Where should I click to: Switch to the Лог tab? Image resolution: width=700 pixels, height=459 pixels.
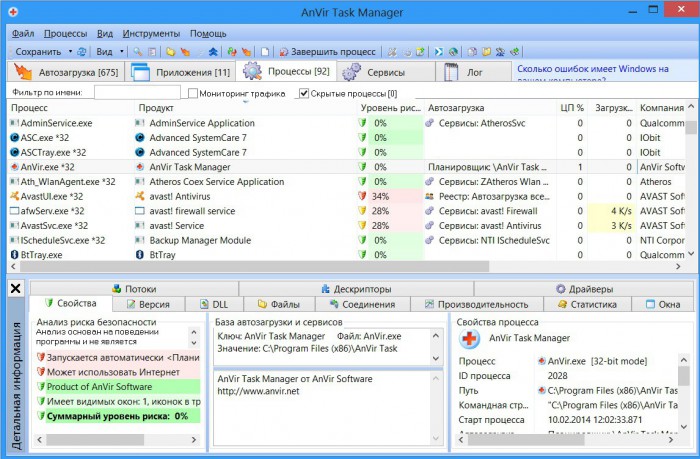point(474,72)
